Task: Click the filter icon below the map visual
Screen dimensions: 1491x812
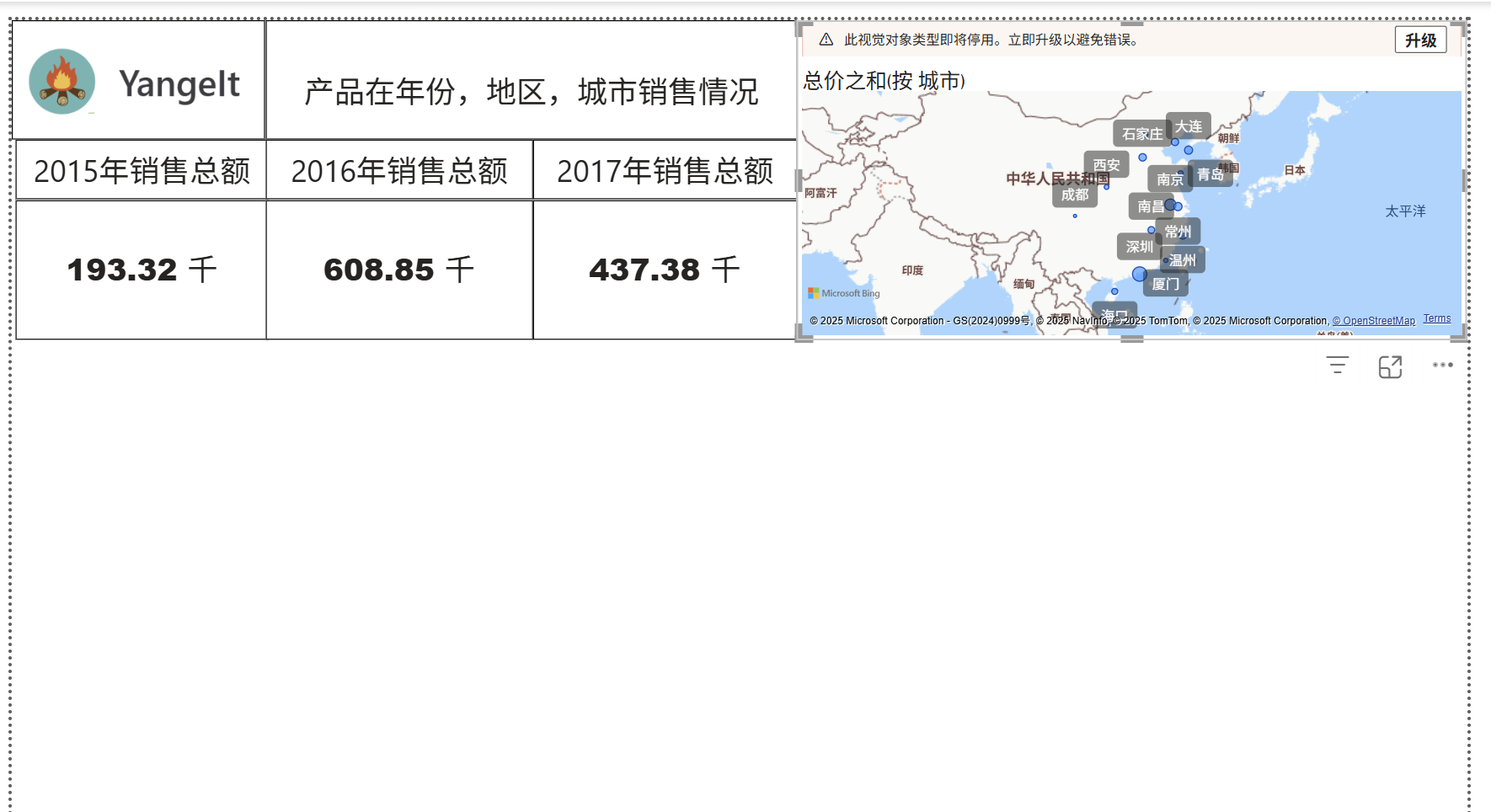Action: click(x=1337, y=366)
